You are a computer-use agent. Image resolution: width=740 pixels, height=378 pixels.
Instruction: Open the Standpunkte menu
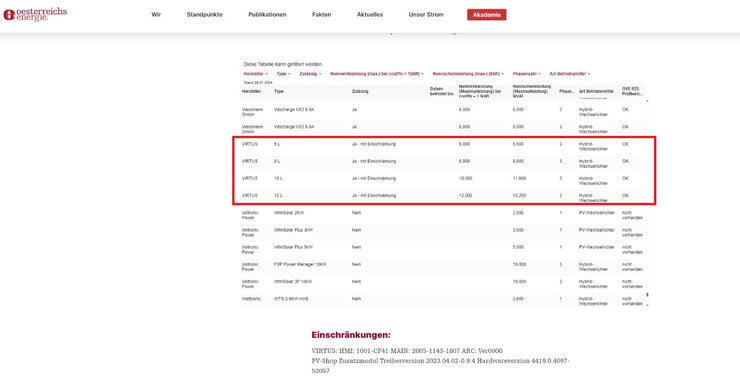[204, 15]
